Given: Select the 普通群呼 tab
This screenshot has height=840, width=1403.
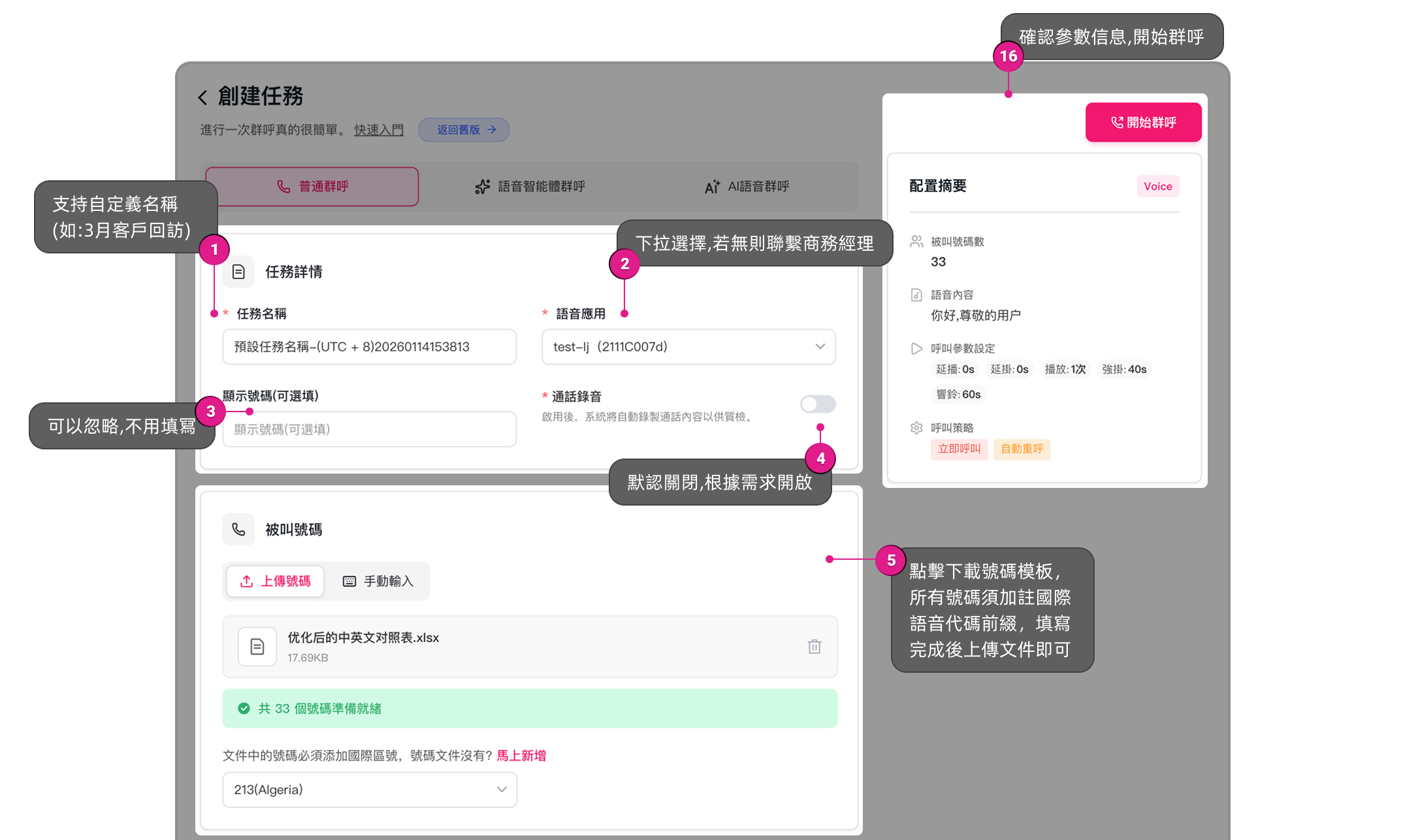Looking at the screenshot, I should click(x=312, y=187).
